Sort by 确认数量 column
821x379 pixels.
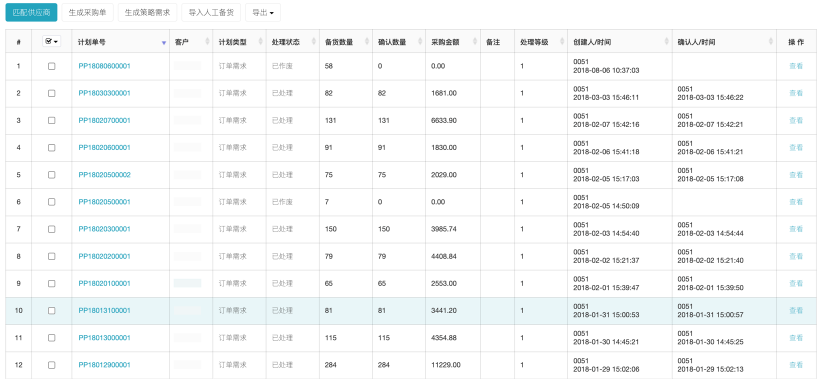(398, 42)
